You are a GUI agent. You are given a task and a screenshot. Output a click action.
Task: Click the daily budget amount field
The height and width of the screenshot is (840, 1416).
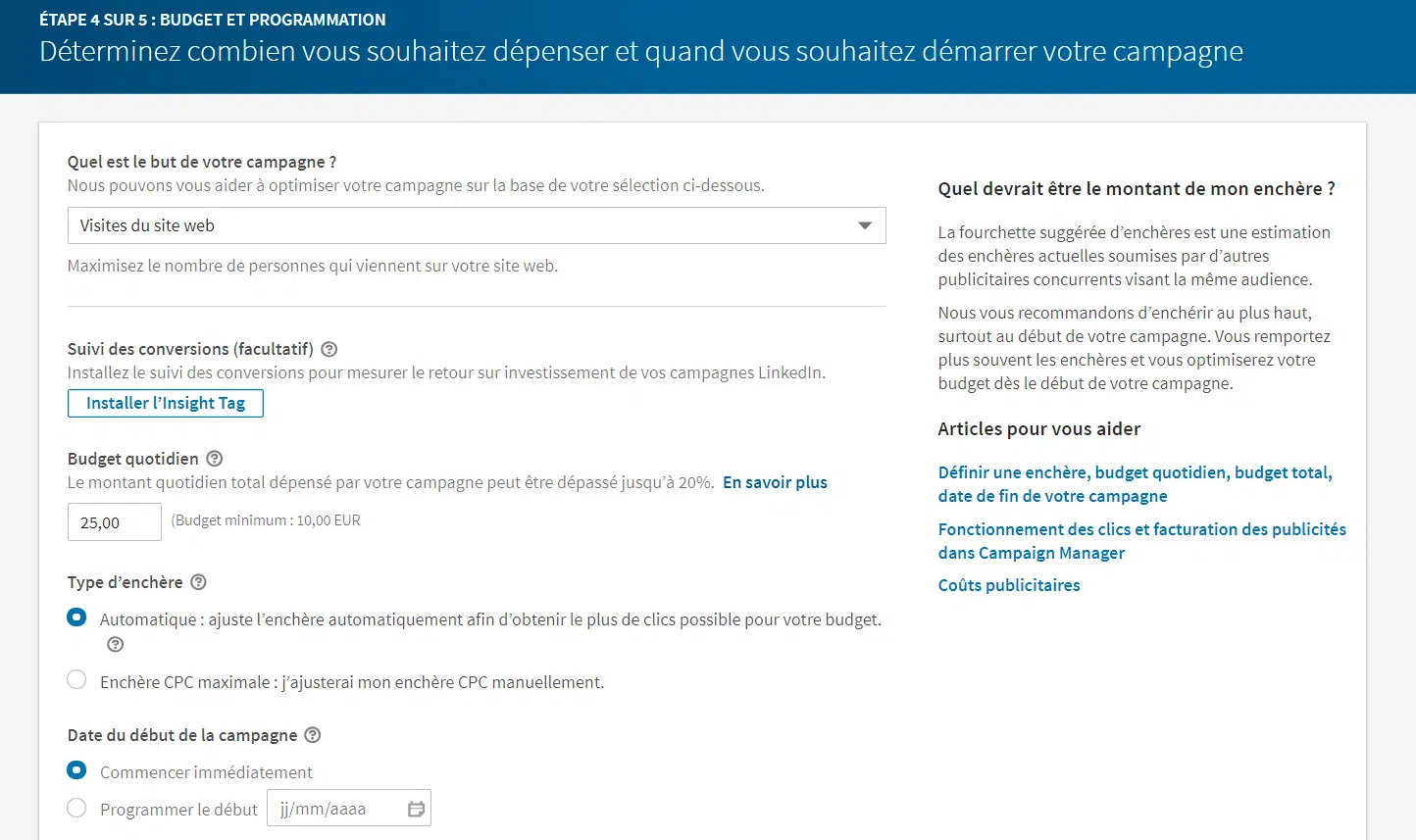tap(114, 522)
